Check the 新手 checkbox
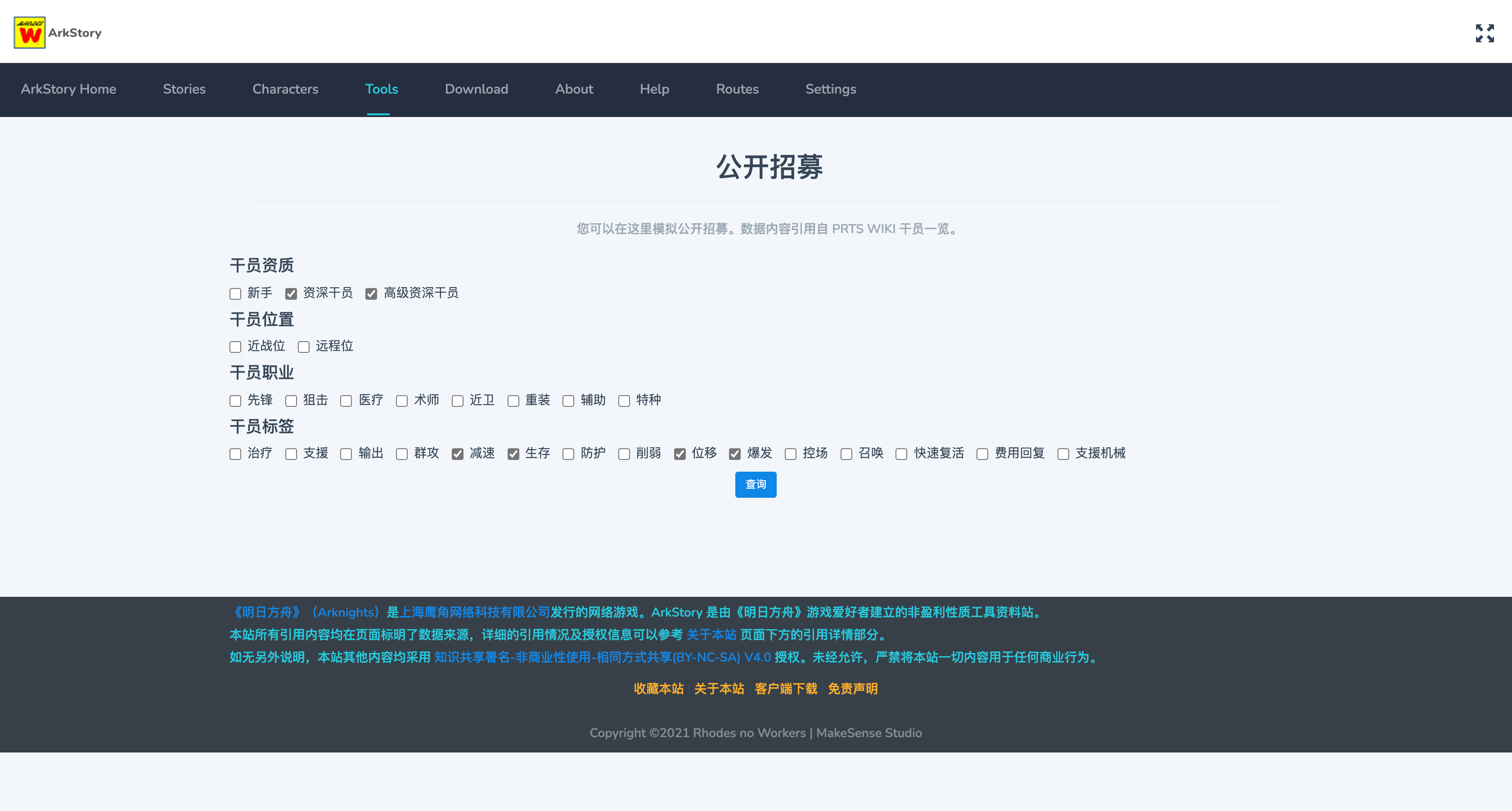 click(x=235, y=294)
